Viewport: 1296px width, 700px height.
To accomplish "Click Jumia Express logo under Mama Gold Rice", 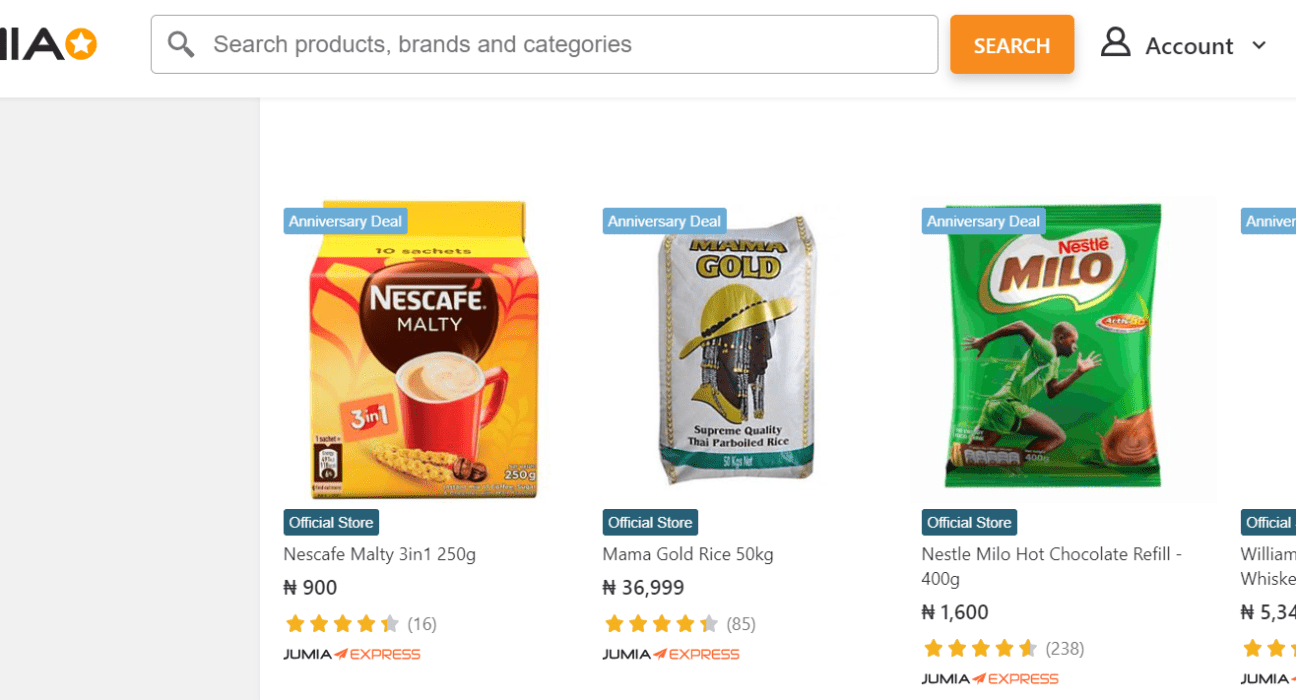I will point(670,654).
